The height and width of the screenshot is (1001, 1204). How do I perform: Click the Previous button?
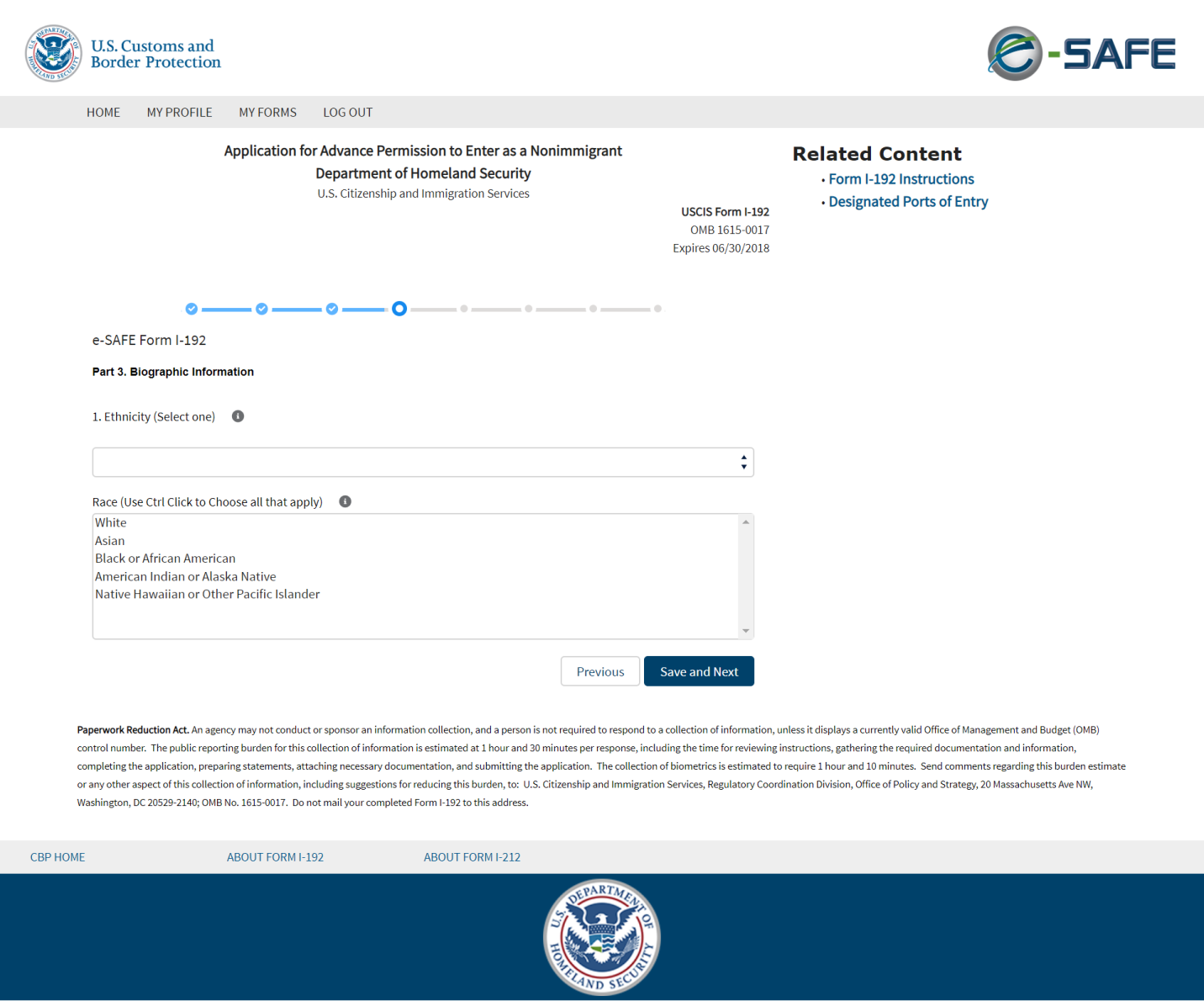point(599,671)
